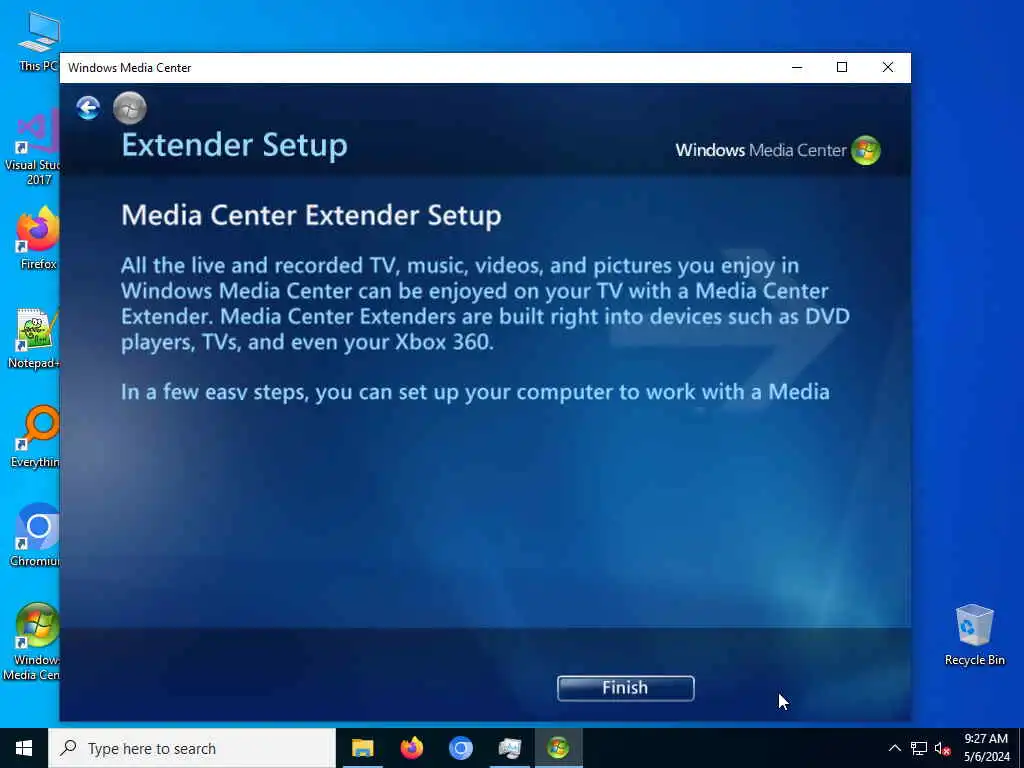The height and width of the screenshot is (768, 1024).
Task: Launch Firefox from desktop shortcut
Action: coord(37,238)
